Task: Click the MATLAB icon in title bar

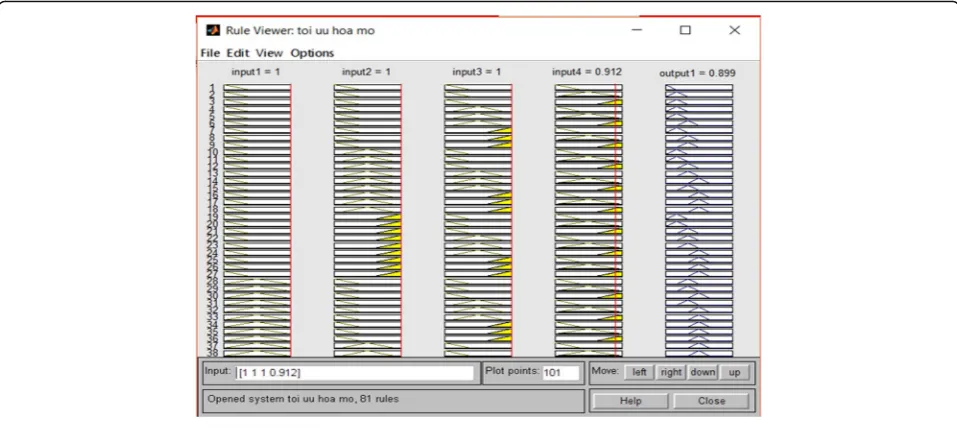Action: (x=213, y=30)
